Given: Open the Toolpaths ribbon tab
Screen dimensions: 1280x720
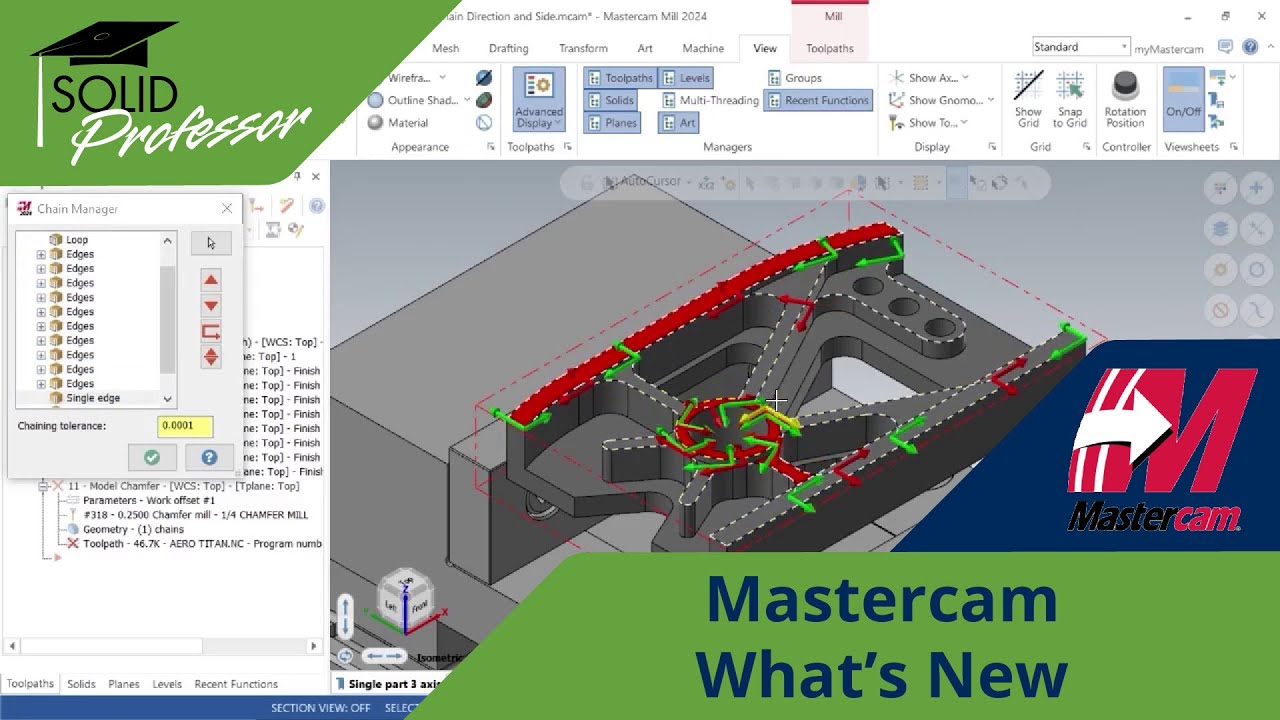Looking at the screenshot, I should coord(830,48).
